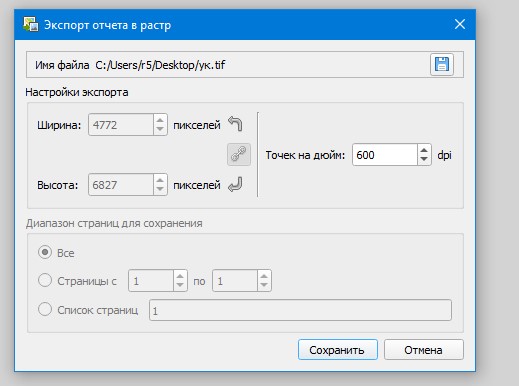
Task: Click the Отмена button
Action: [x=424, y=350]
